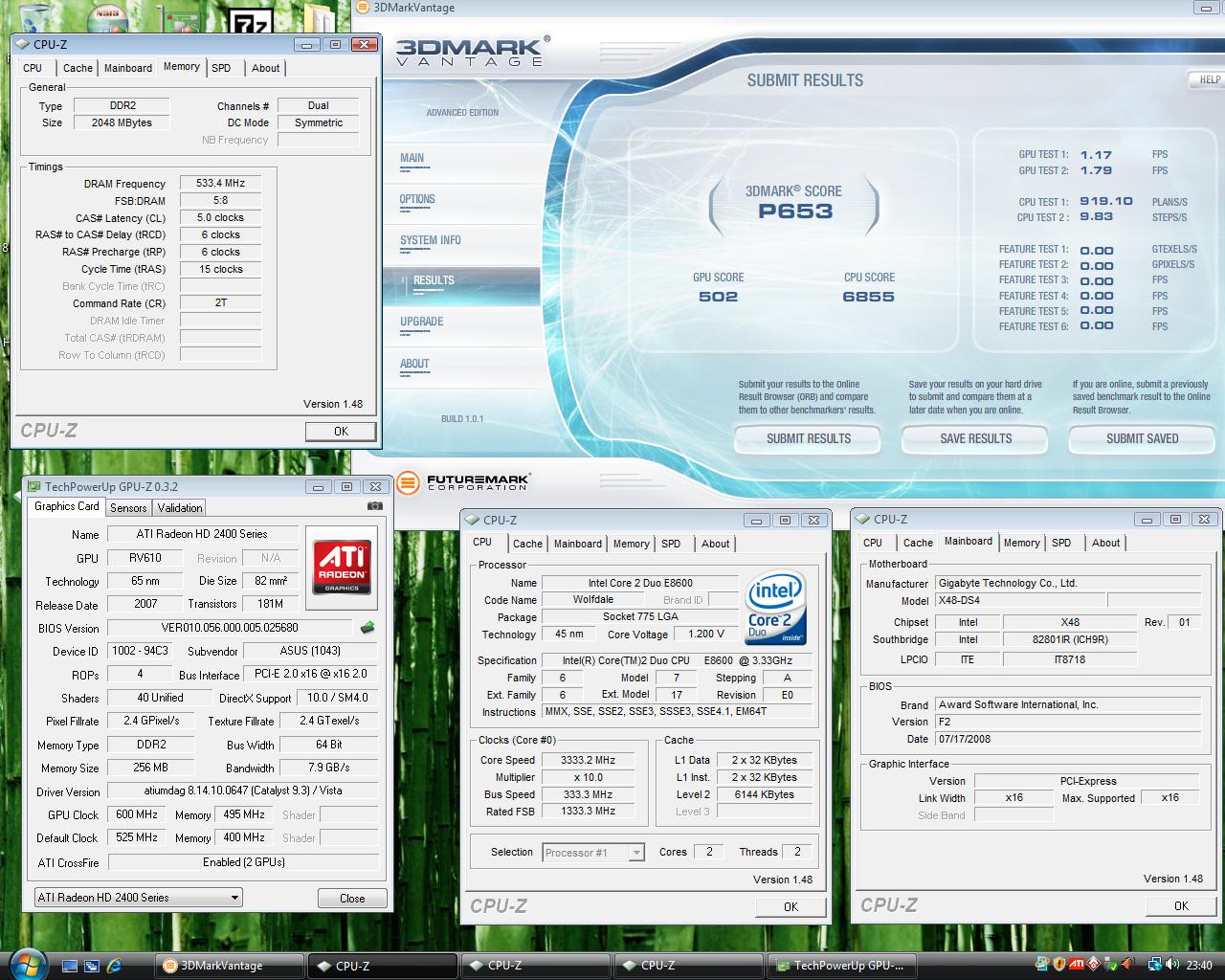
Task: Open Cache tab in CPU-Z Memory window
Action: 78,68
